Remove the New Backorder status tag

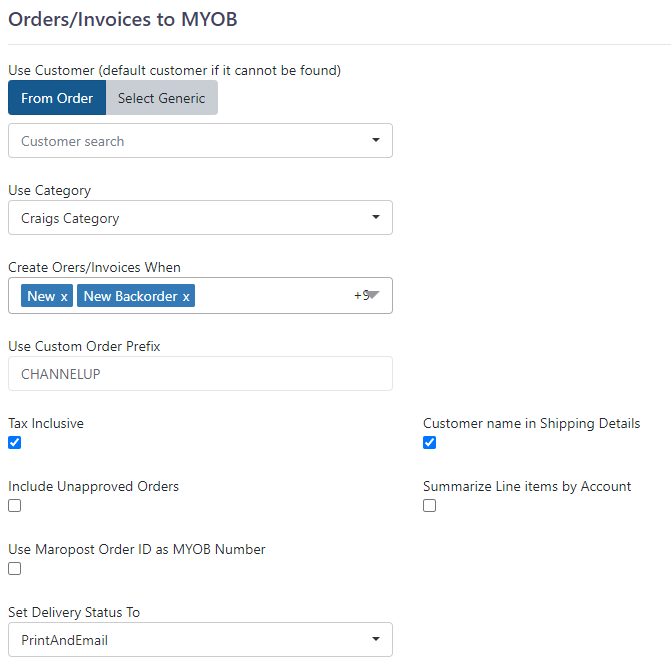click(186, 297)
